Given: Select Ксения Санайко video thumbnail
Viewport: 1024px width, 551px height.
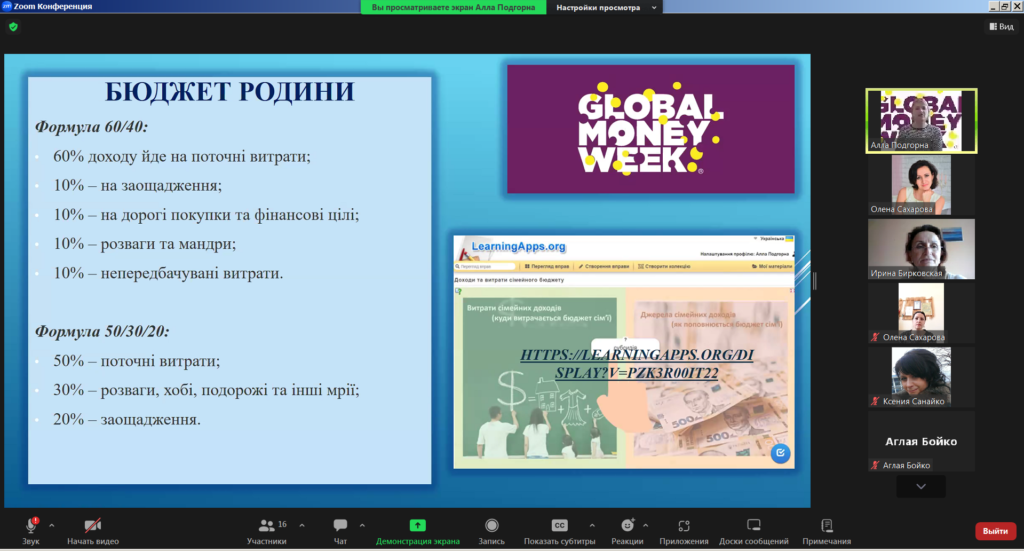Looking at the screenshot, I should (921, 377).
